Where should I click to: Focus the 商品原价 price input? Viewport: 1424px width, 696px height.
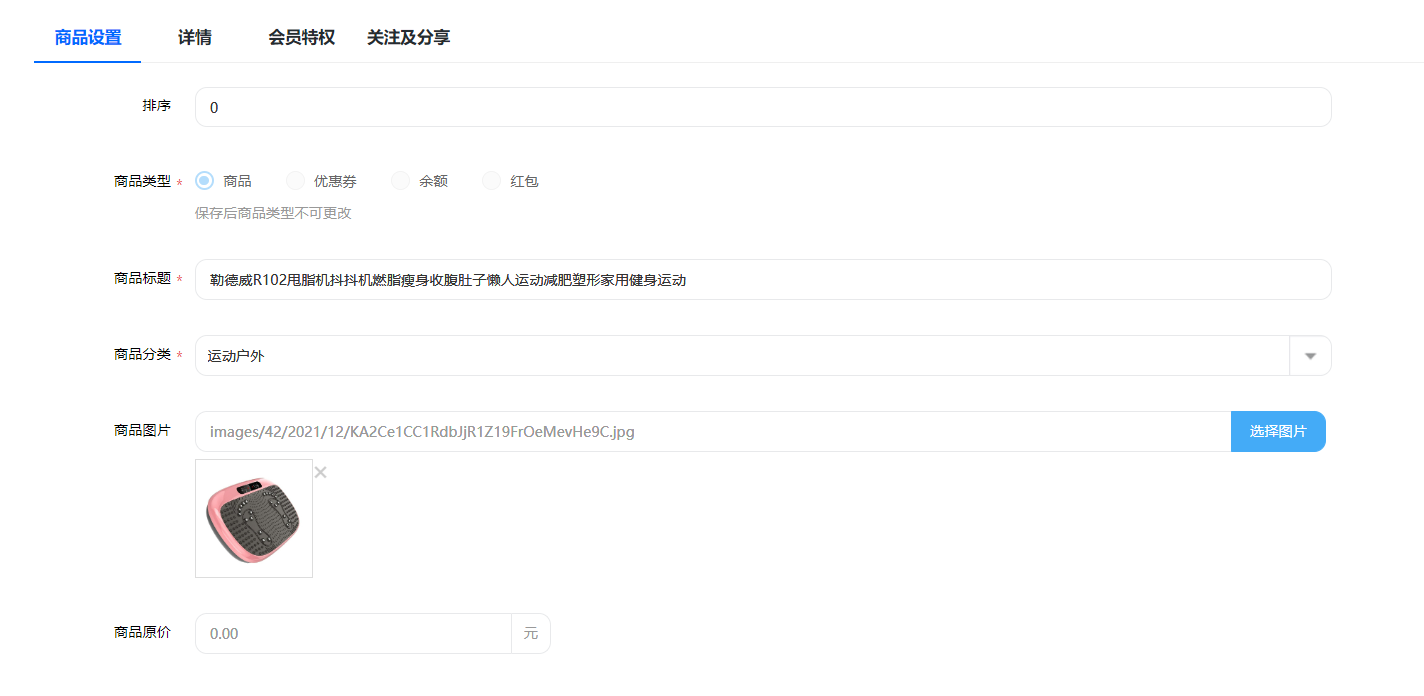(x=353, y=634)
